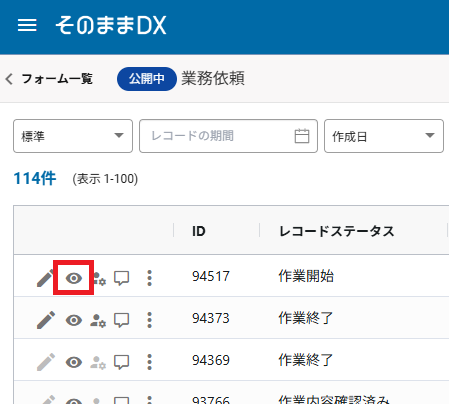Click 作業終了 status of record 94373

click(306, 318)
